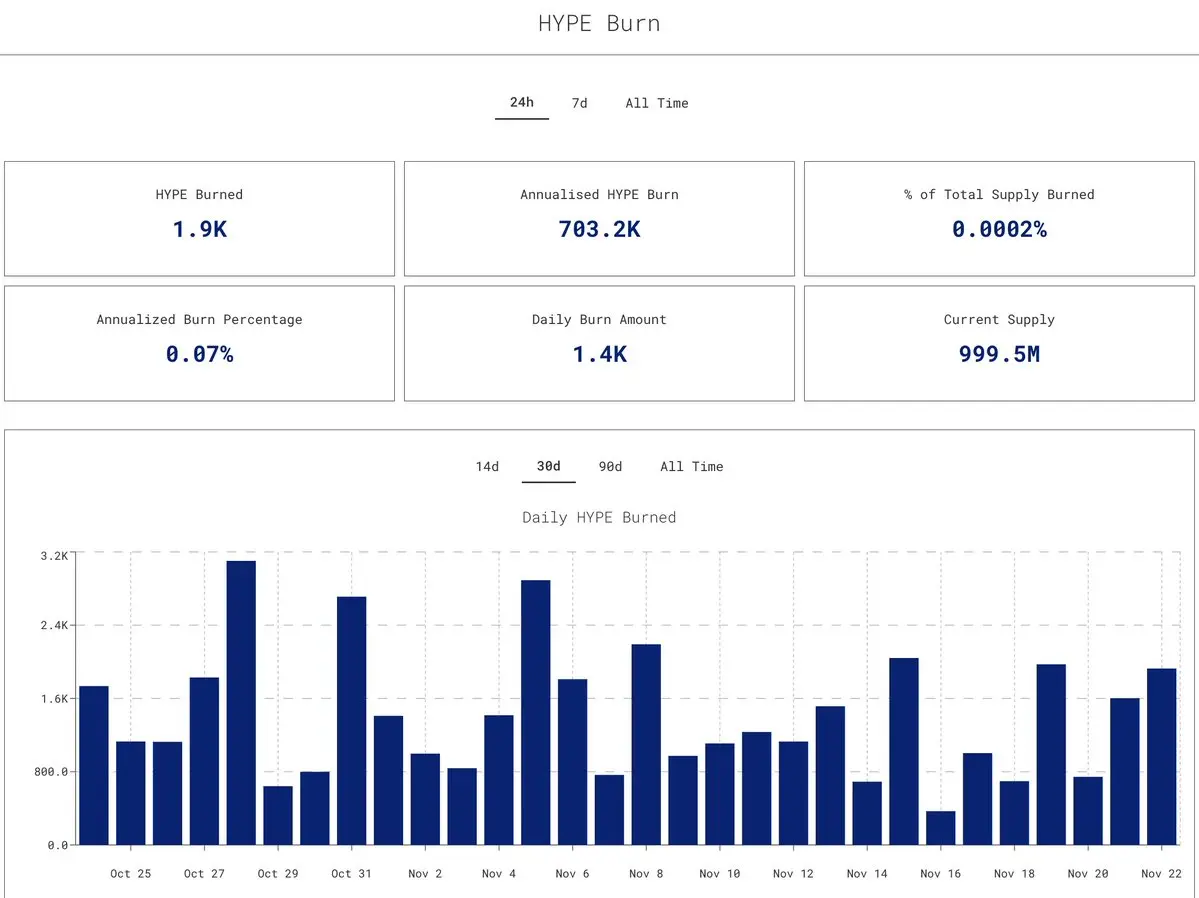Show All Time chart range

coord(691,467)
